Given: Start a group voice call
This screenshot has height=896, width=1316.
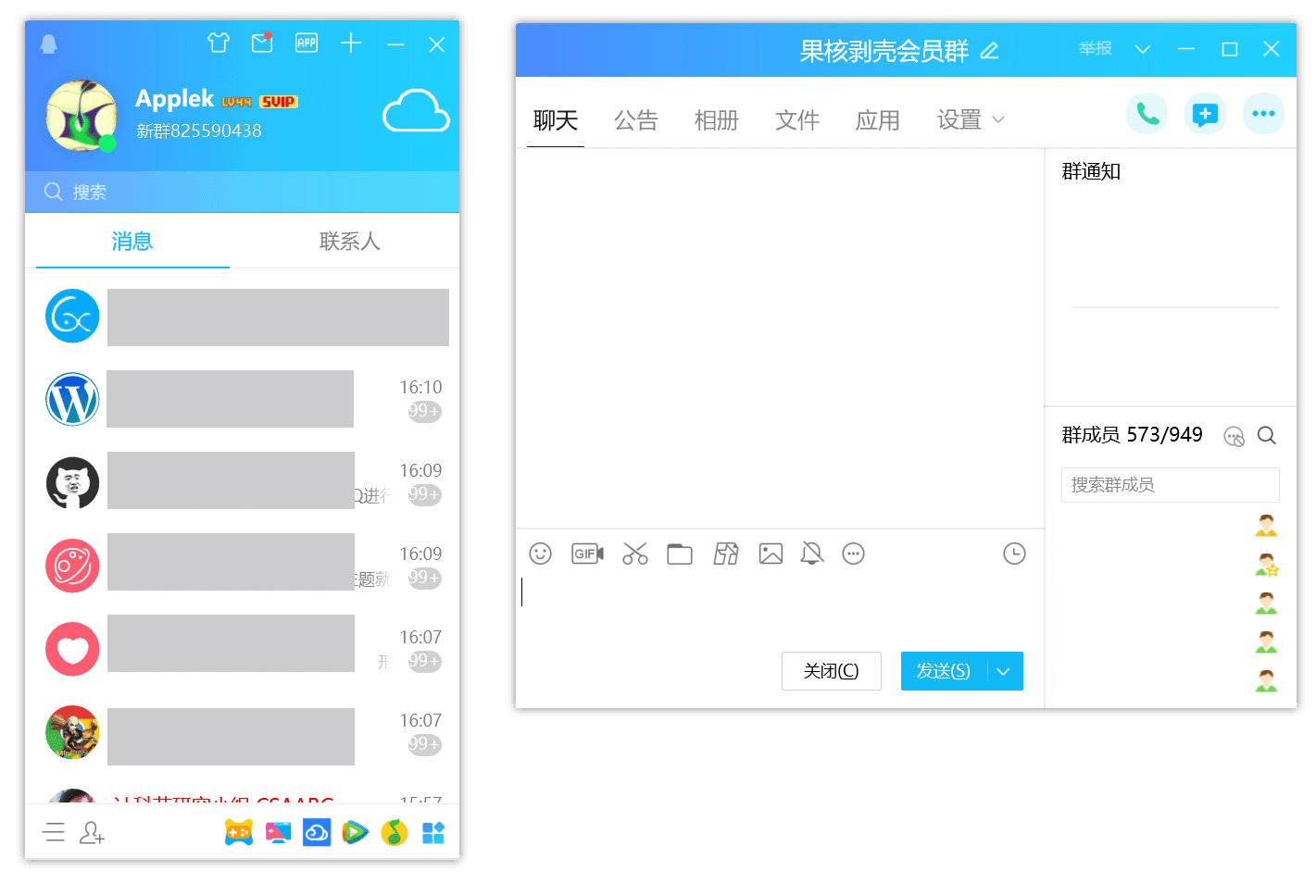Looking at the screenshot, I should pyautogui.click(x=1147, y=114).
